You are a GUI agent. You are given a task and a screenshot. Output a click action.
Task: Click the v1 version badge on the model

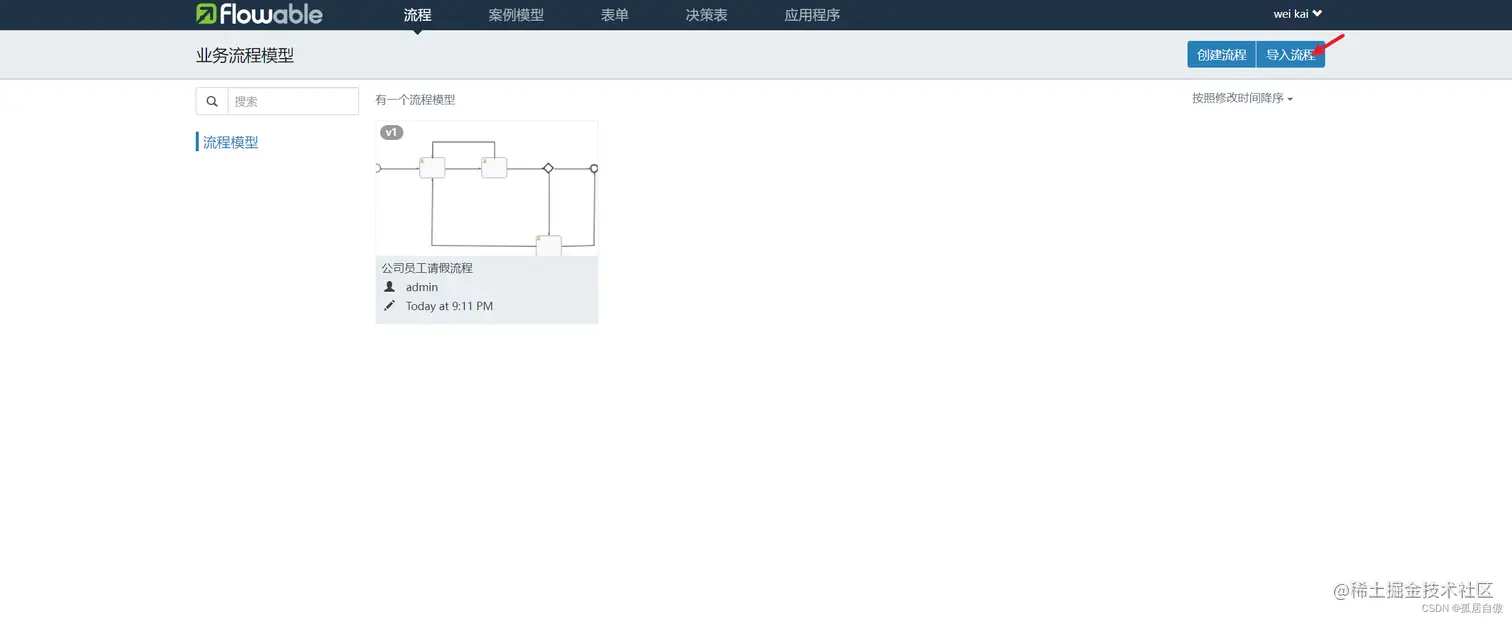click(x=391, y=131)
